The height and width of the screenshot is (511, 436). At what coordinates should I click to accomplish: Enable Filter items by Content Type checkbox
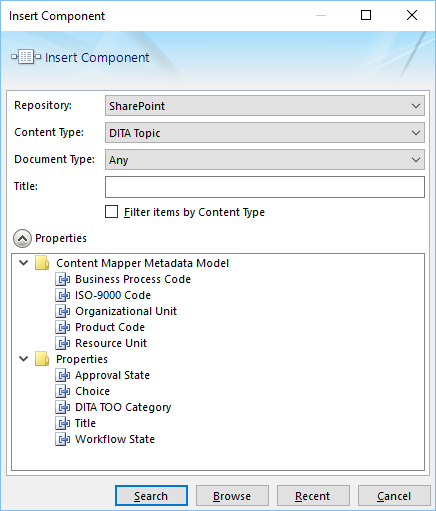coord(111,212)
